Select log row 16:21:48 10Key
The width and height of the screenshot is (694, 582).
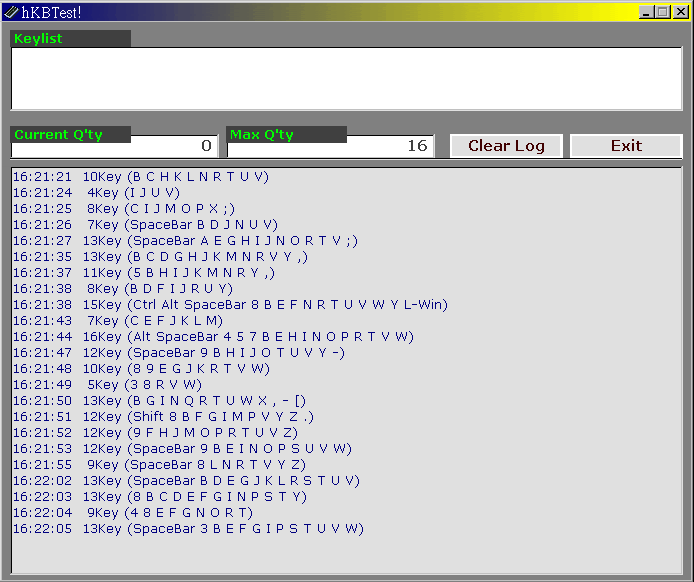click(x=141, y=369)
